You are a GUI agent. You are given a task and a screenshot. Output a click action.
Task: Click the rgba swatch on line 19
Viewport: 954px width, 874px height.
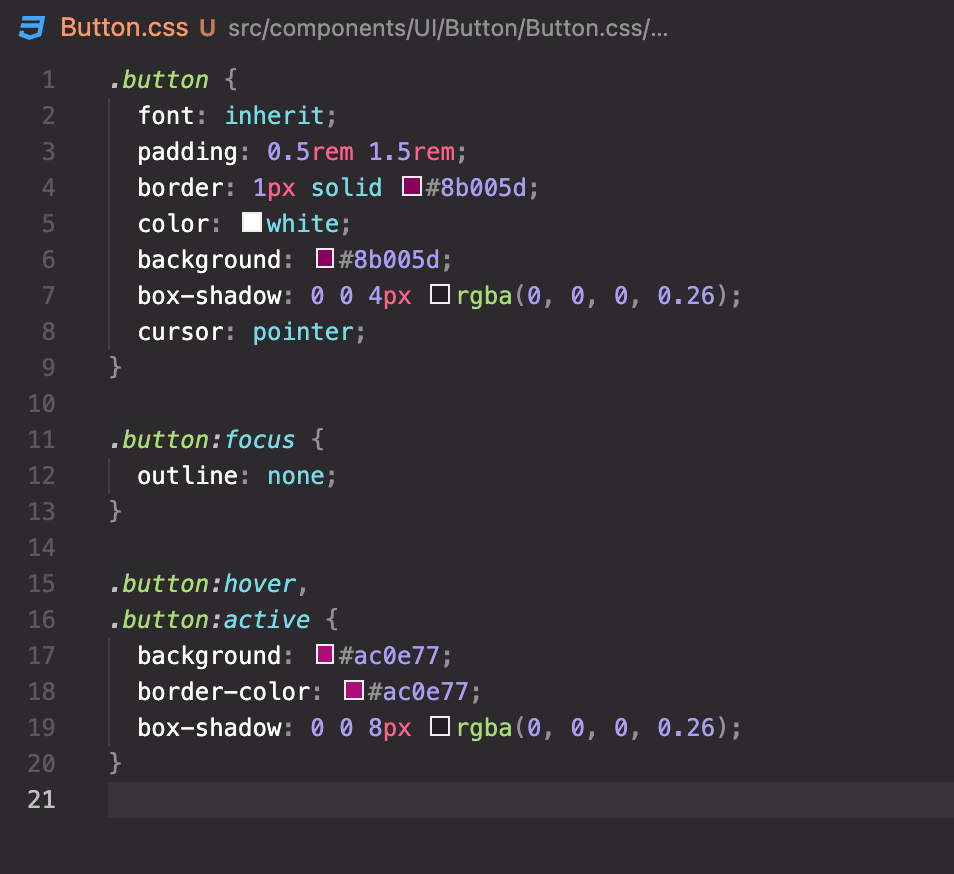[x=440, y=726]
